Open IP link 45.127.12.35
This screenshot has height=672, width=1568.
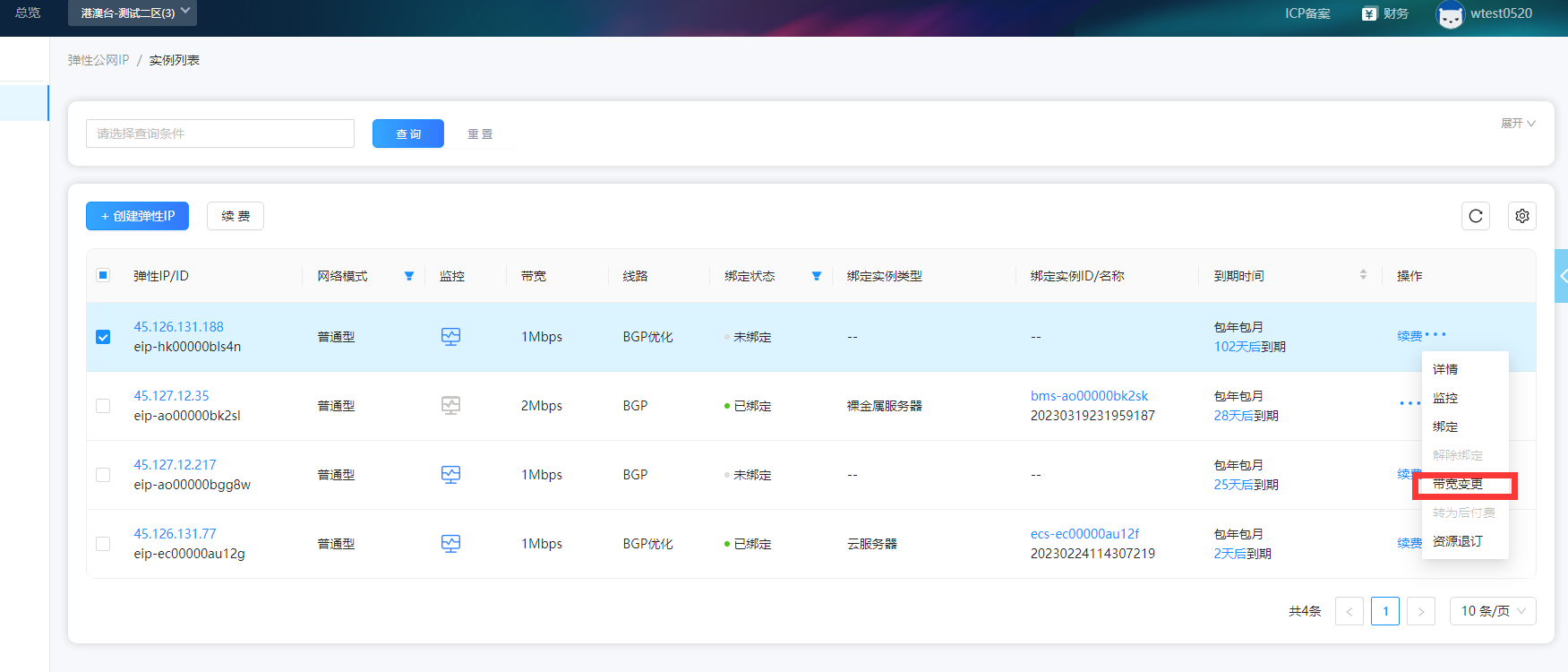[x=171, y=396]
